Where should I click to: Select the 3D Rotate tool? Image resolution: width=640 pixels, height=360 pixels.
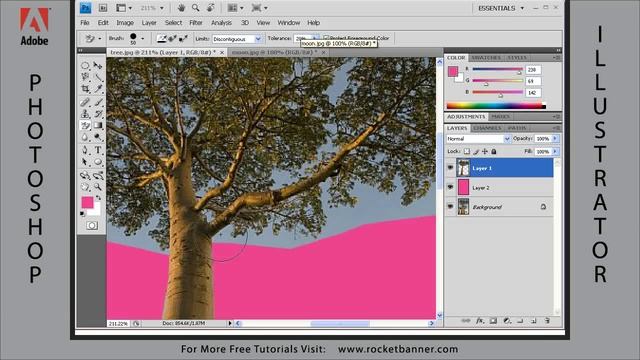point(85,176)
